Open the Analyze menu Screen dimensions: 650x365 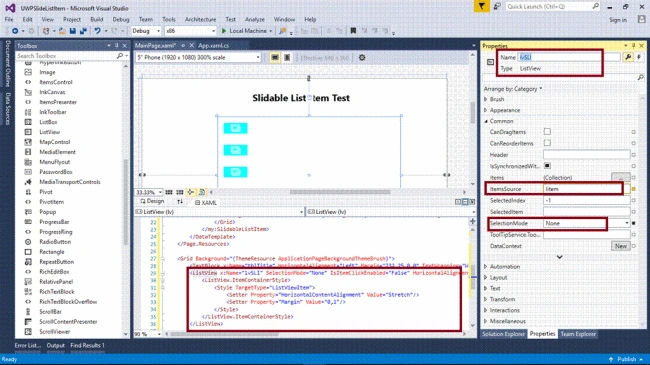coord(255,19)
